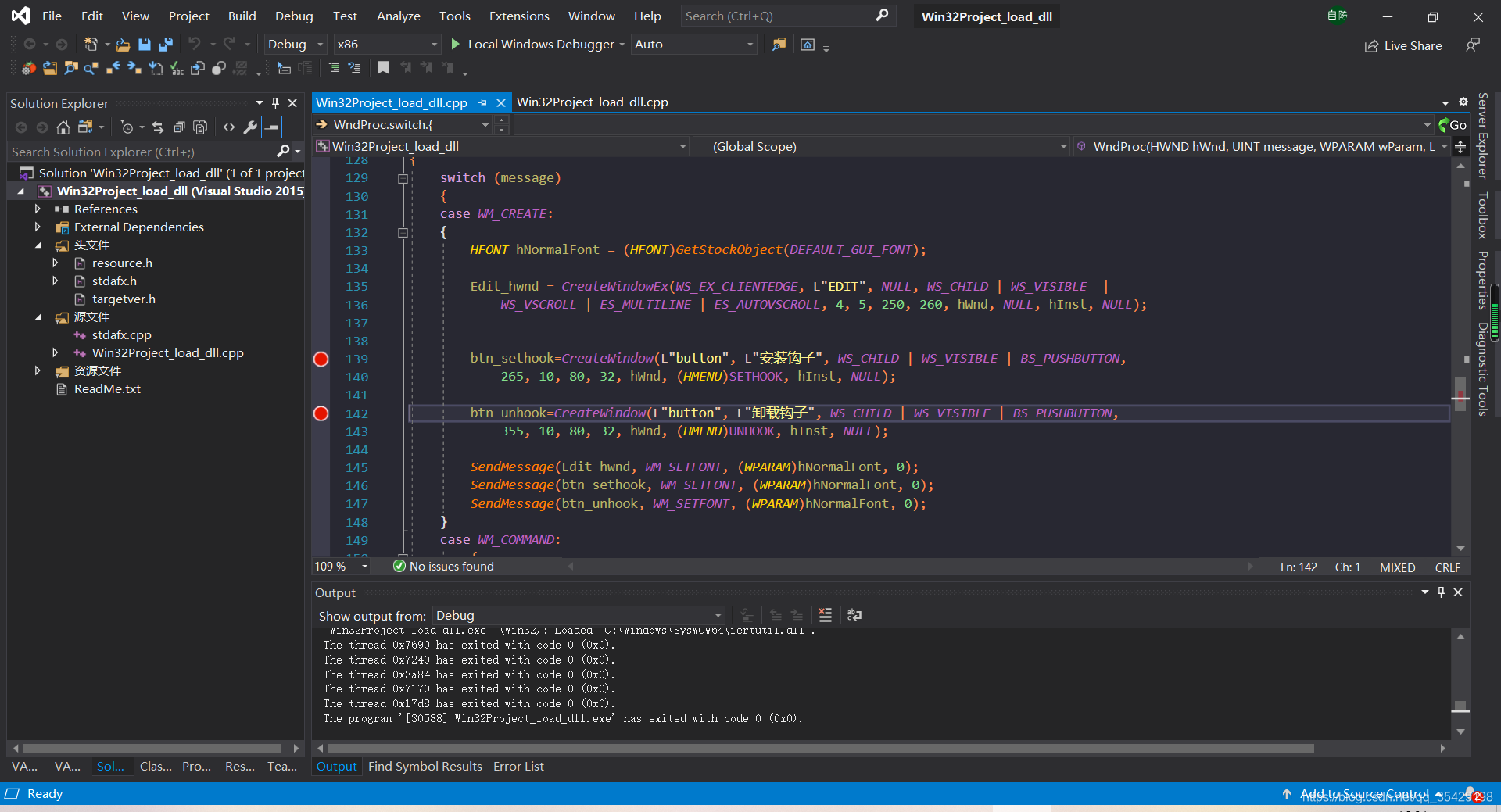Switch to the Error List tab
This screenshot has height=812, width=1501.
click(x=518, y=767)
